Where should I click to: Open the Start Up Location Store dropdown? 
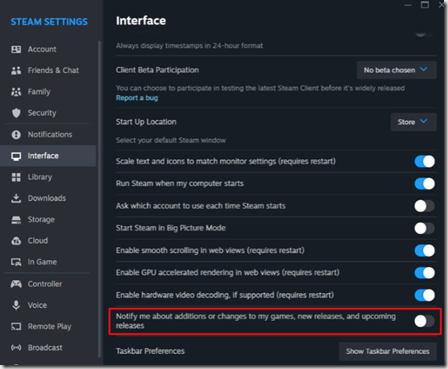point(413,122)
